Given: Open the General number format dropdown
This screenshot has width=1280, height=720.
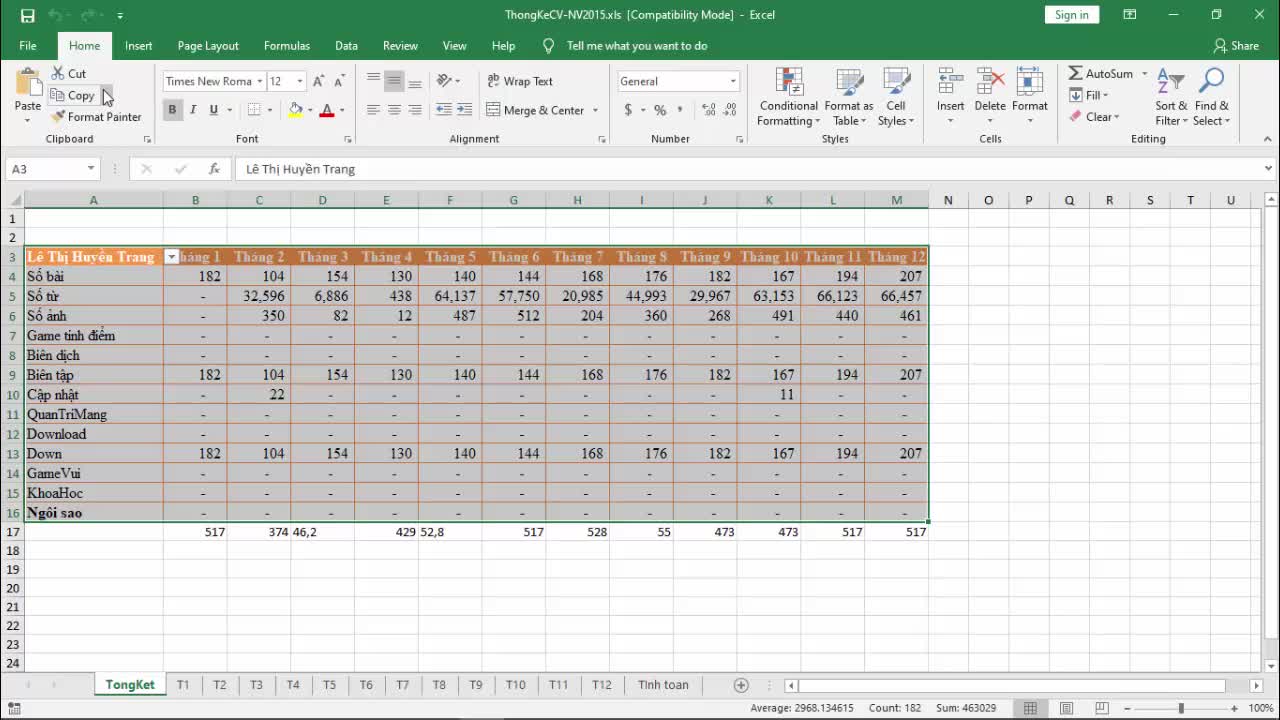Looking at the screenshot, I should (x=733, y=81).
